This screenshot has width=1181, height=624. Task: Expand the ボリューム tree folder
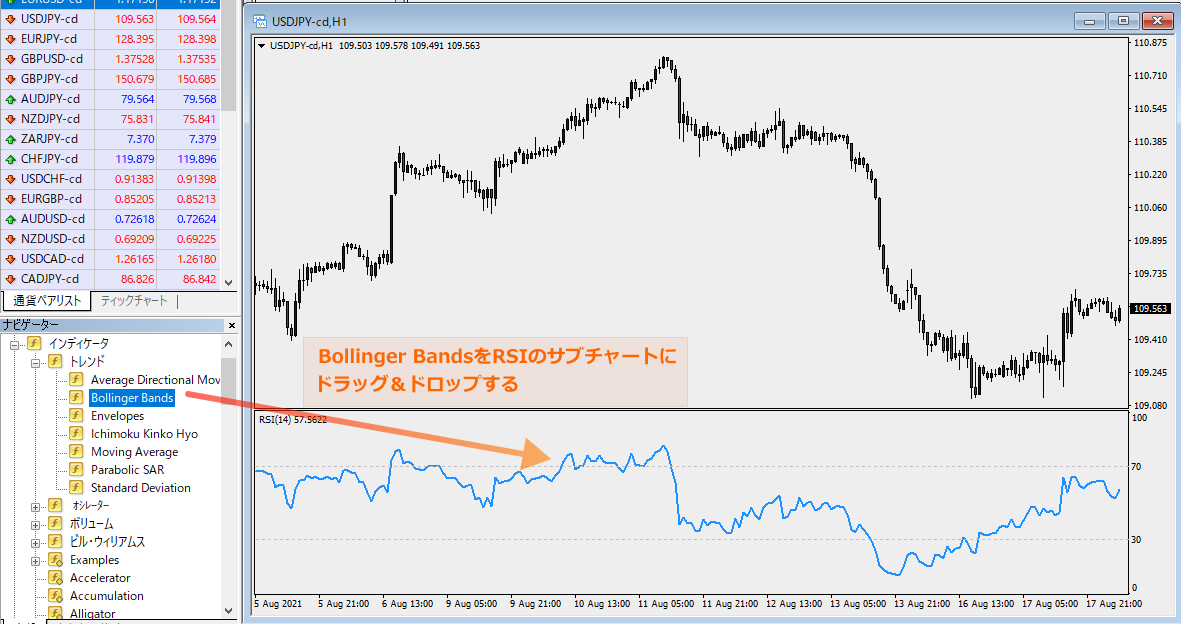tap(35, 524)
